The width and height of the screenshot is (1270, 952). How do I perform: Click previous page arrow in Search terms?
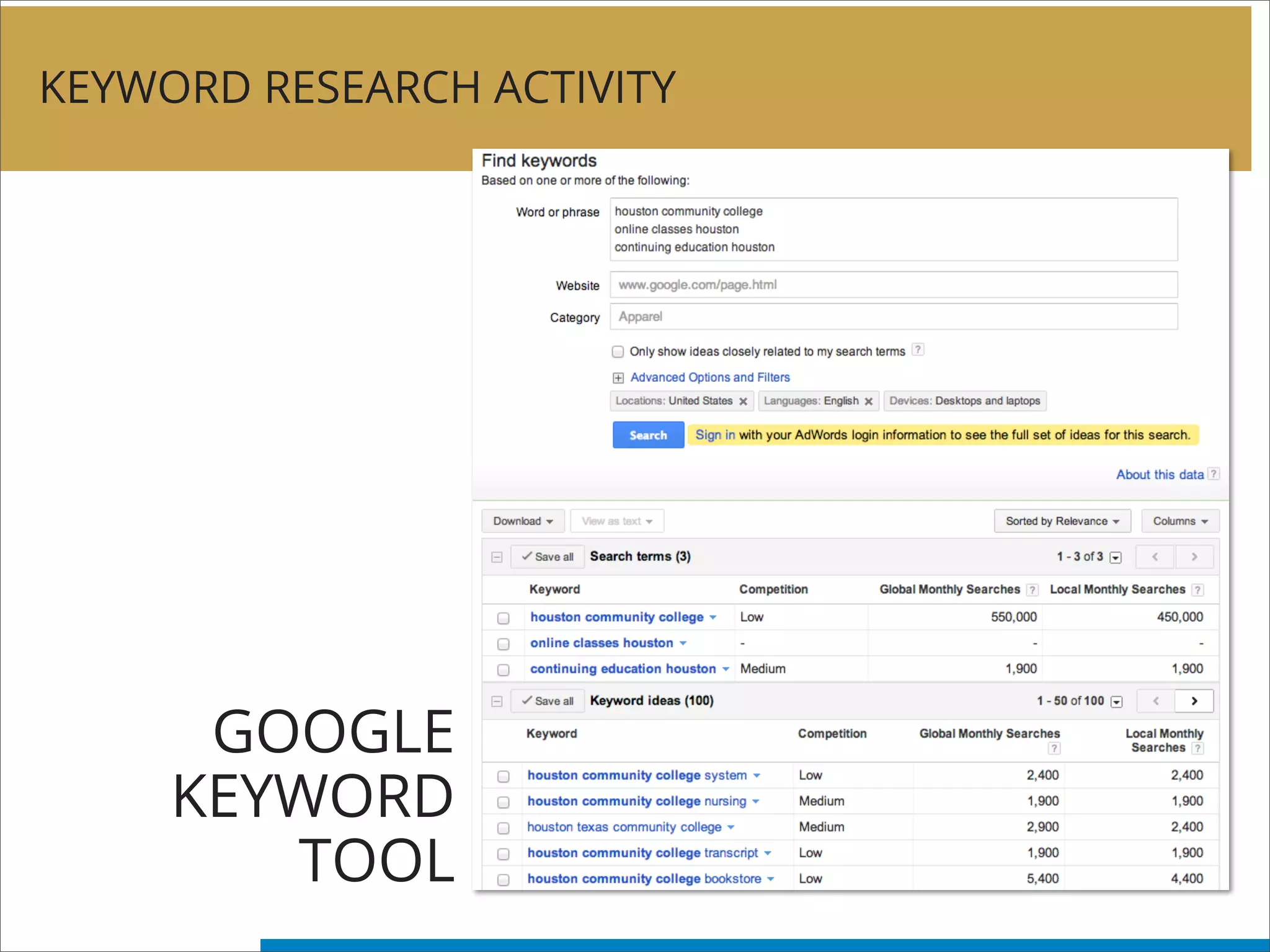(x=1155, y=557)
